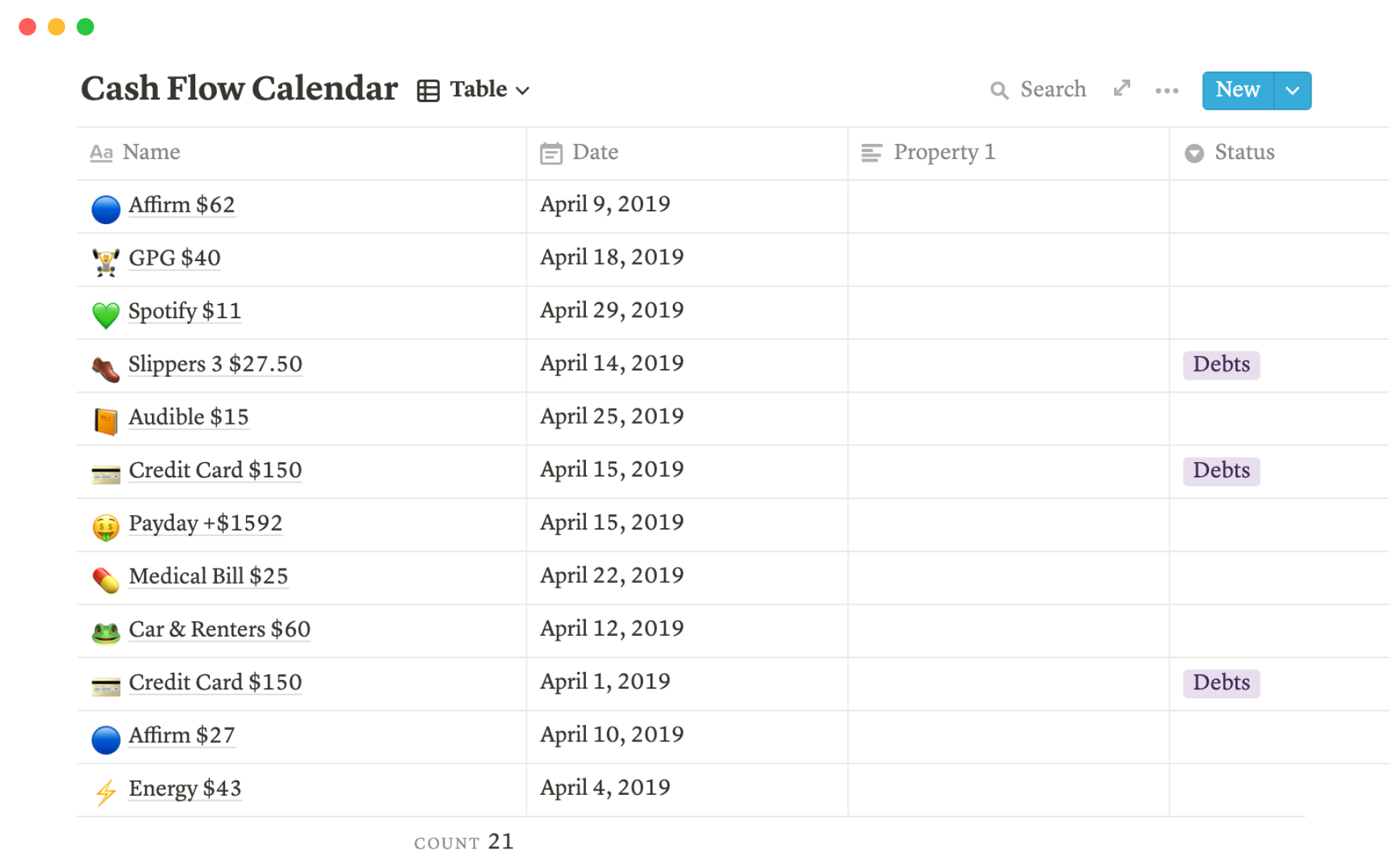Open the arrow dropdown beside New

(1292, 90)
